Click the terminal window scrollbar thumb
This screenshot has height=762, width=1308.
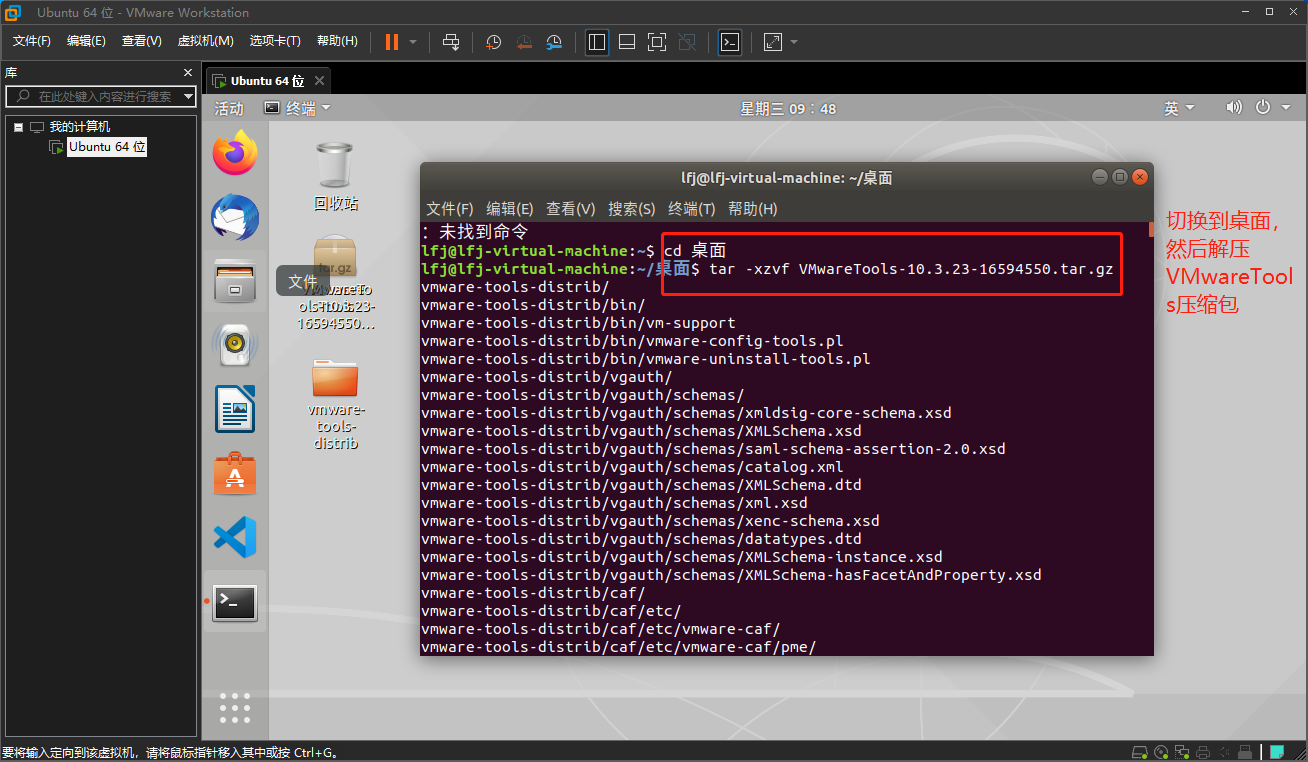tap(1150, 229)
